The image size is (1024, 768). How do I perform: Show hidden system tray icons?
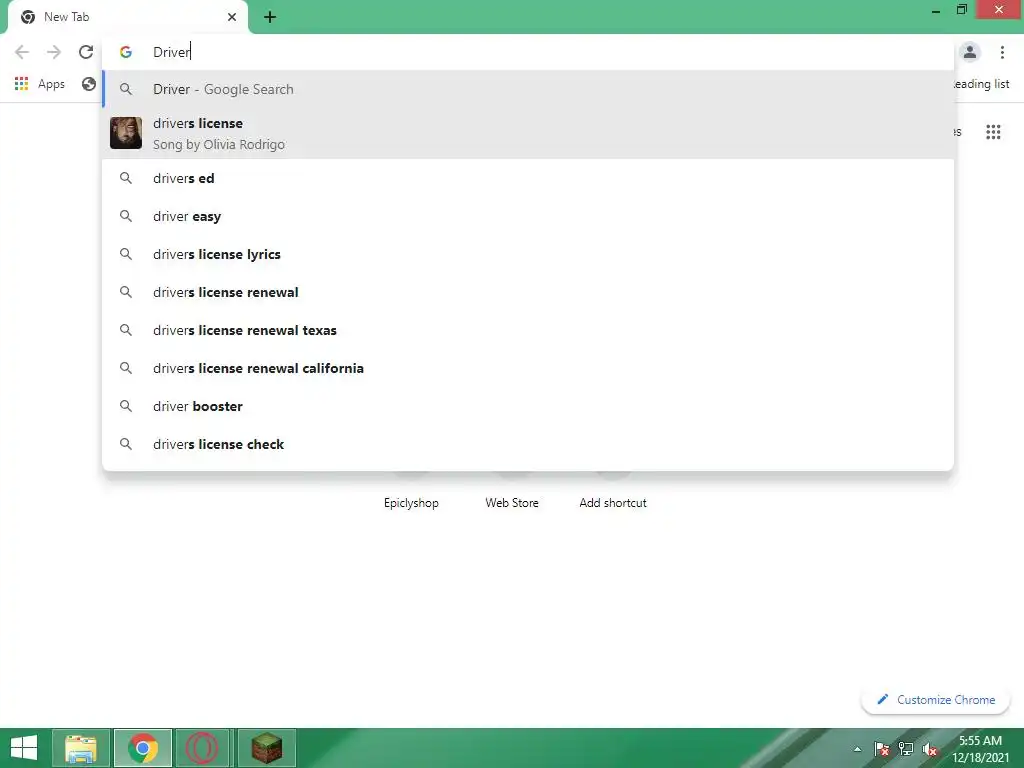pyautogui.click(x=857, y=749)
